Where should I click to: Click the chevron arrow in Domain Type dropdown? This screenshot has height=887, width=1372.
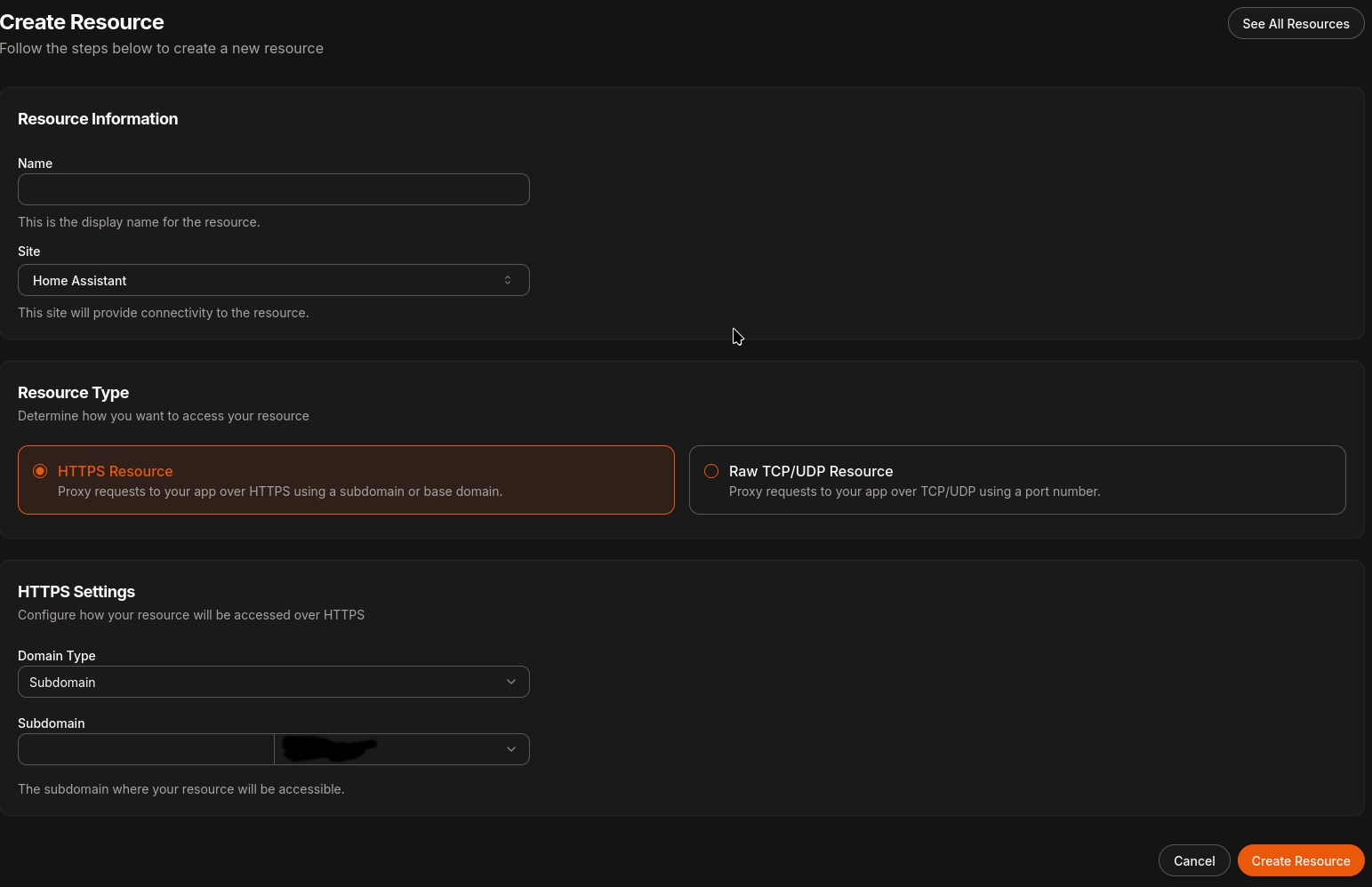[511, 682]
